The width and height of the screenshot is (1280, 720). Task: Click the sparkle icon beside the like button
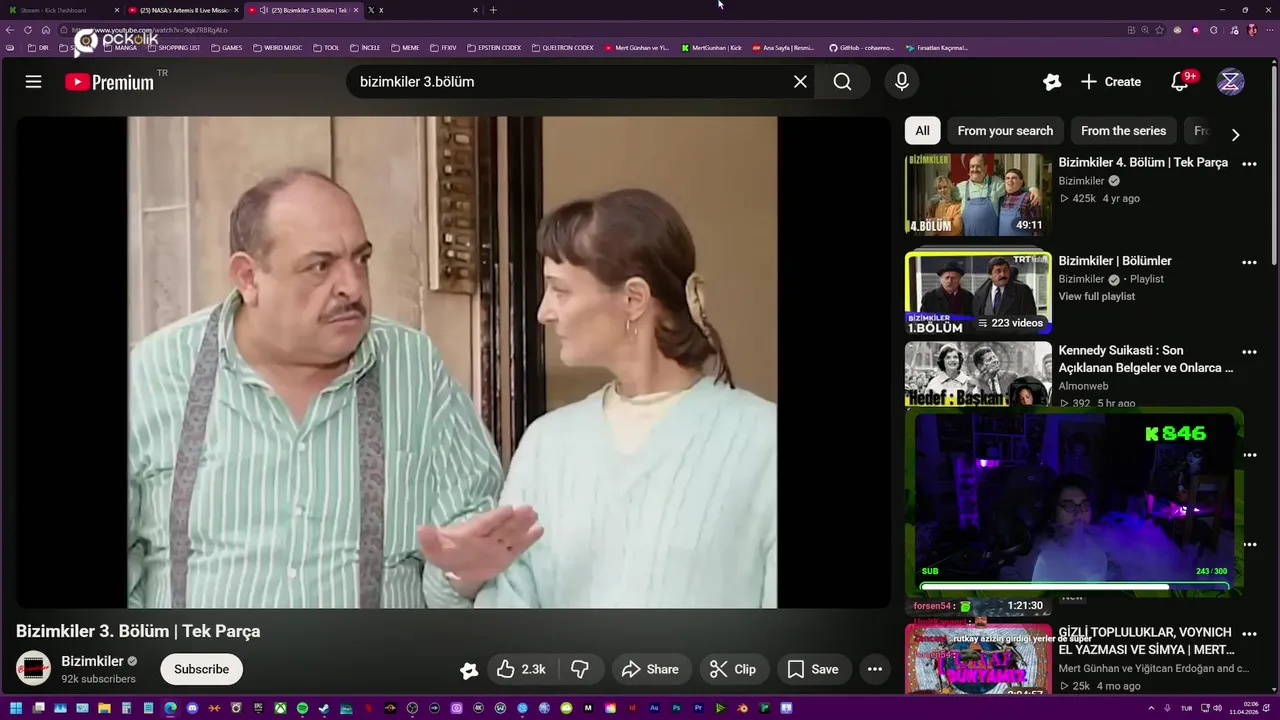[468, 670]
